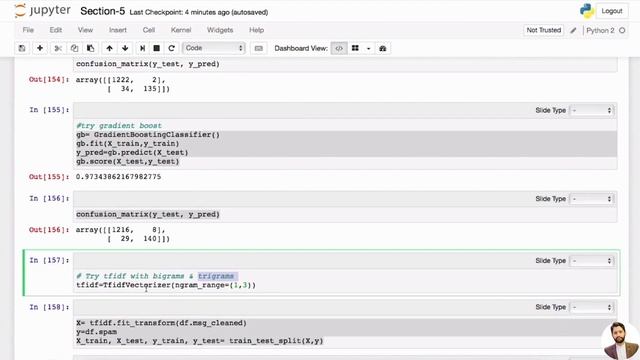The width and height of the screenshot is (640, 360).
Task: Click the Python logo icon
Action: (x=587, y=11)
